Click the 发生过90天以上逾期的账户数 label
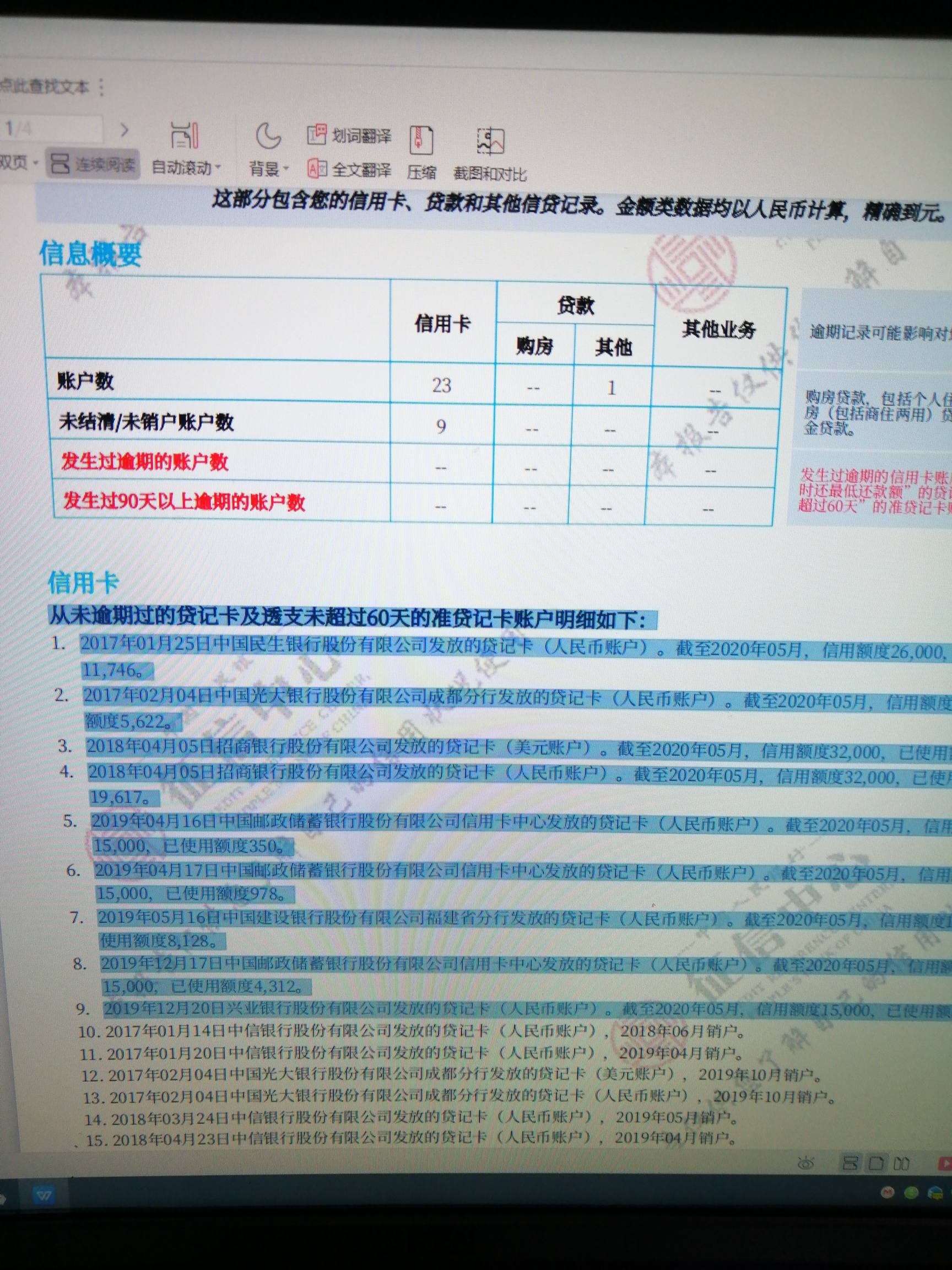Screen dimensions: 952x1270 (183, 501)
